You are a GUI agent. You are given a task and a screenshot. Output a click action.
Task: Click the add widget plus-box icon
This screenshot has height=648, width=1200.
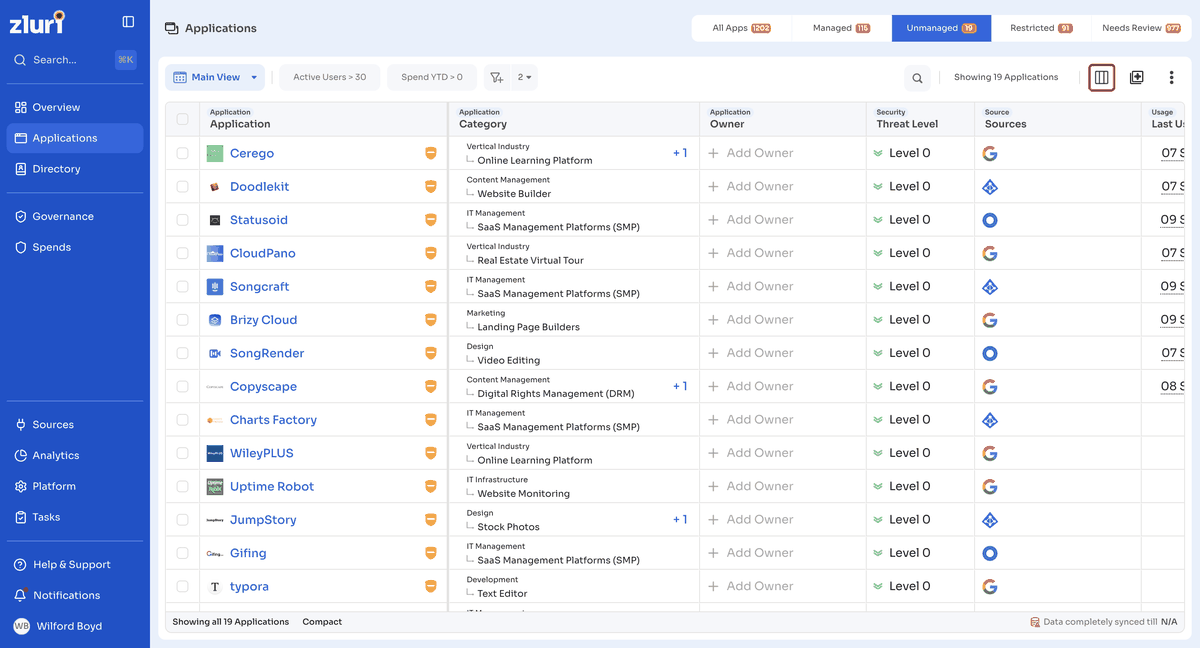coord(1137,77)
